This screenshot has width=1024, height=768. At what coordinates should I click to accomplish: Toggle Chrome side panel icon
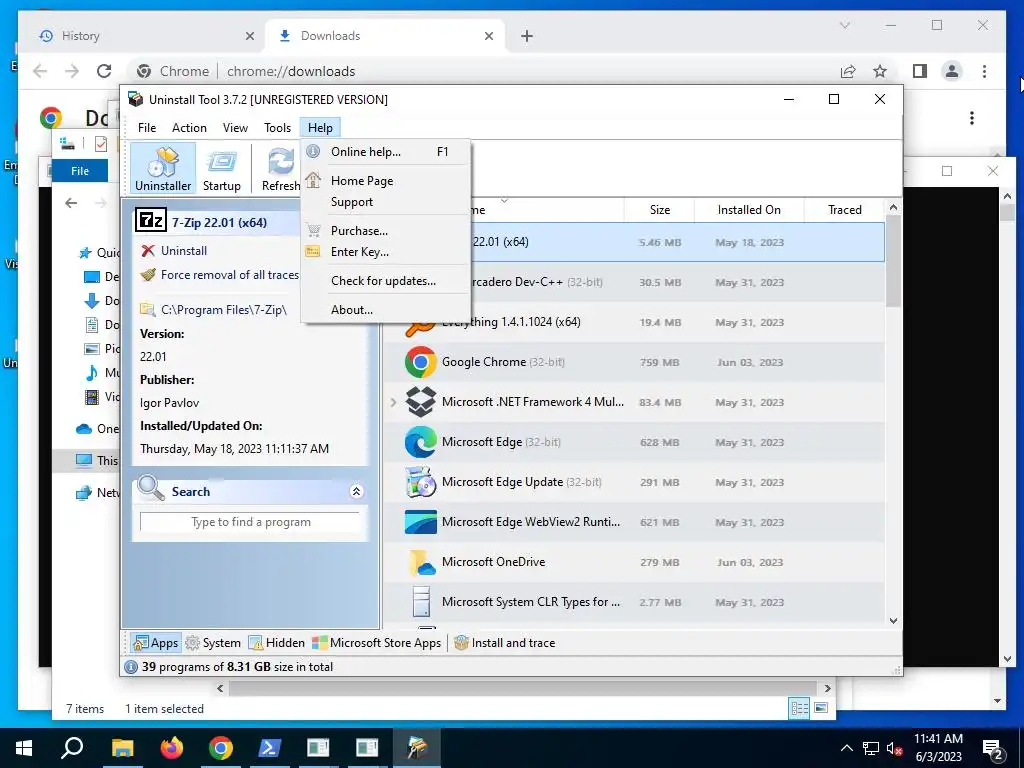coord(920,71)
